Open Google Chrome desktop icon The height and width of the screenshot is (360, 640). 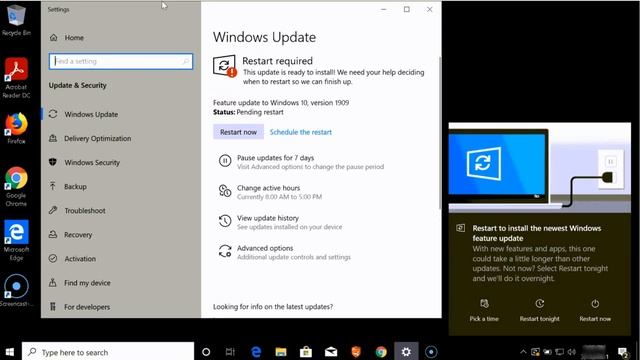(16, 187)
